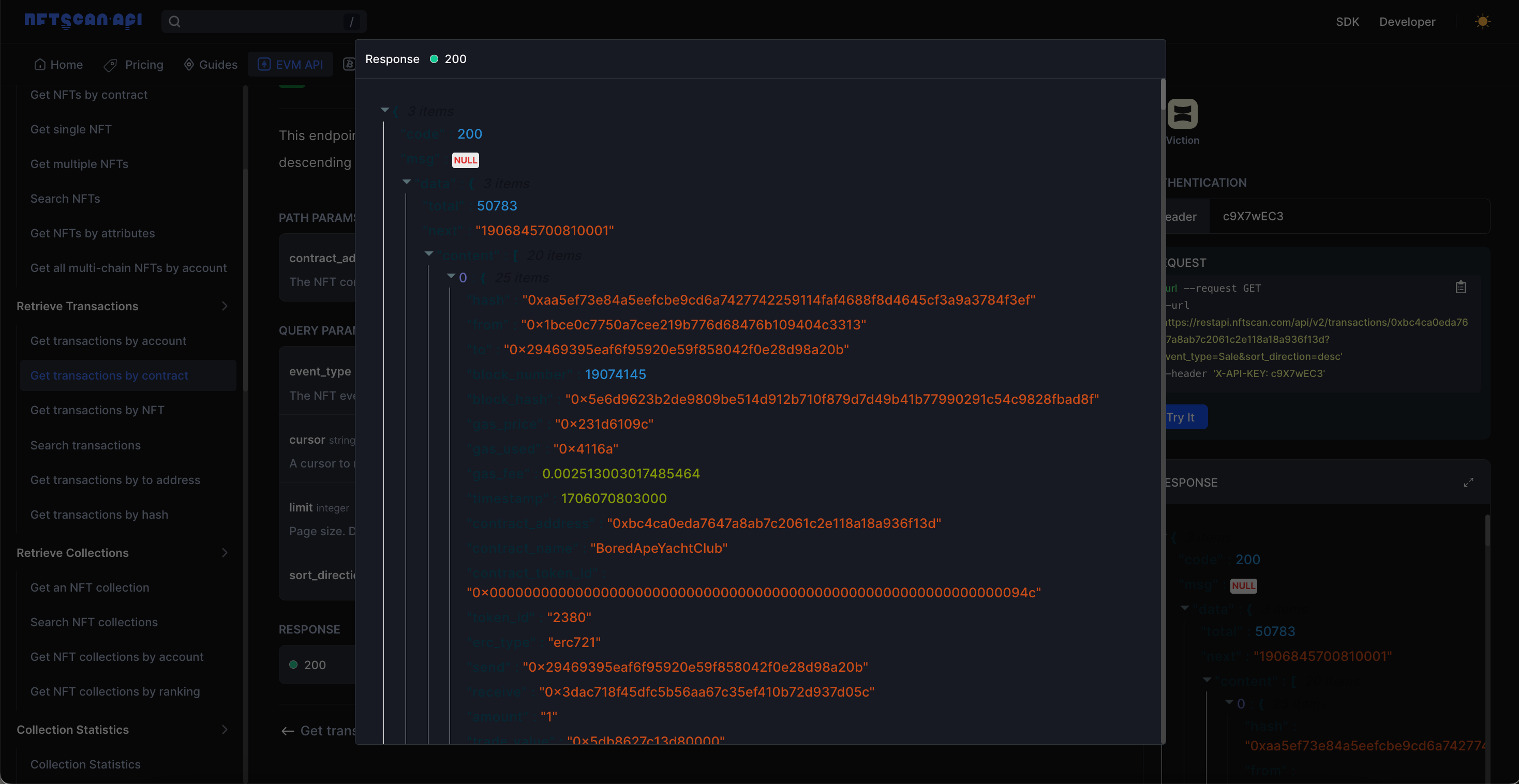Expand the response panel with arrows icon
Viewport: 1519px width, 784px height.
pos(1468,482)
